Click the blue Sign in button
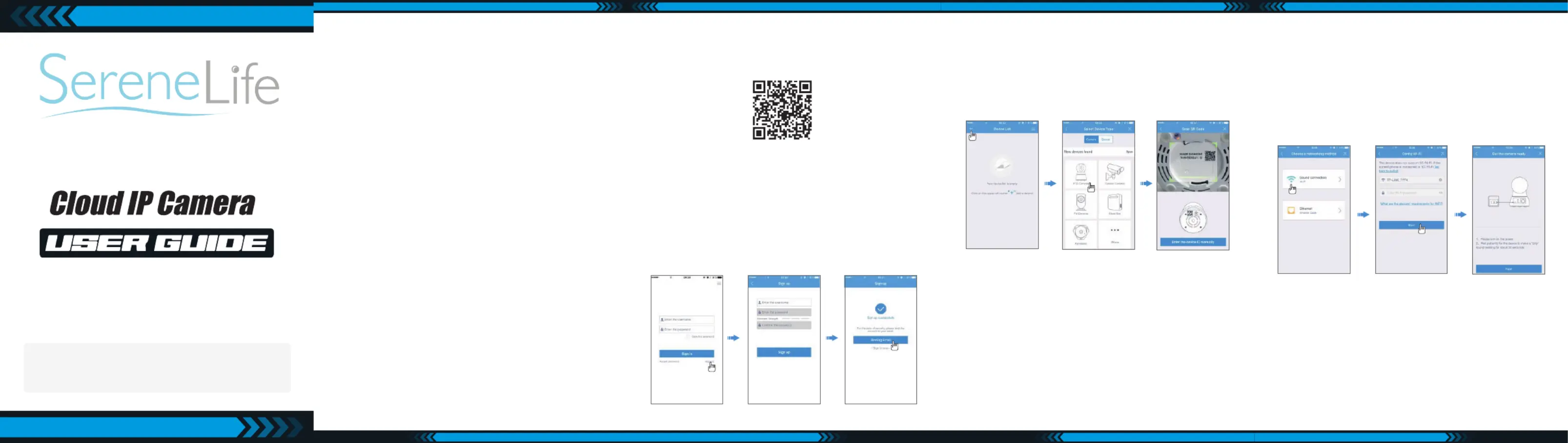The height and width of the screenshot is (443, 1568). coord(687,354)
